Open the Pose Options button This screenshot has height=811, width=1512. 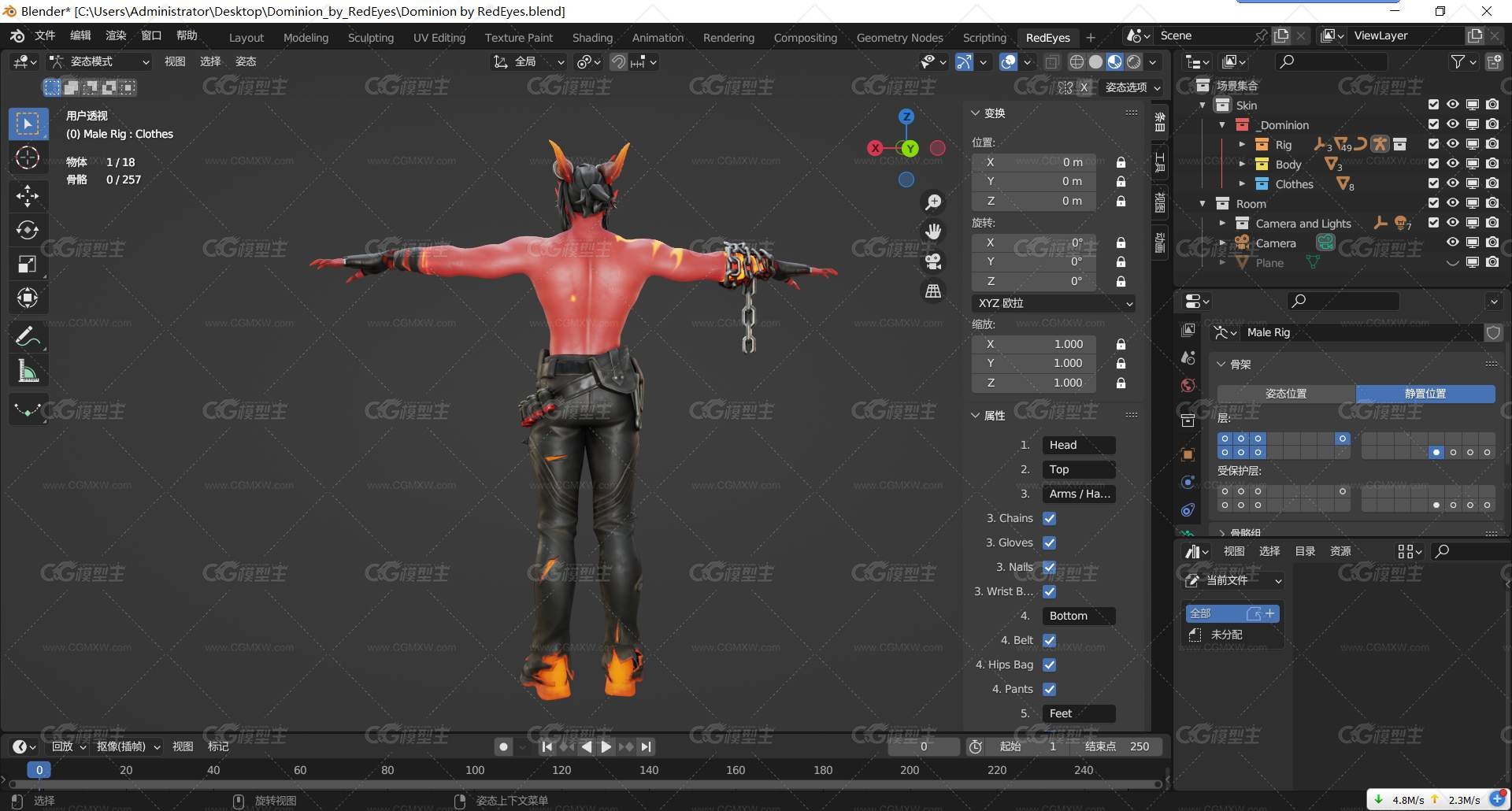point(1132,87)
